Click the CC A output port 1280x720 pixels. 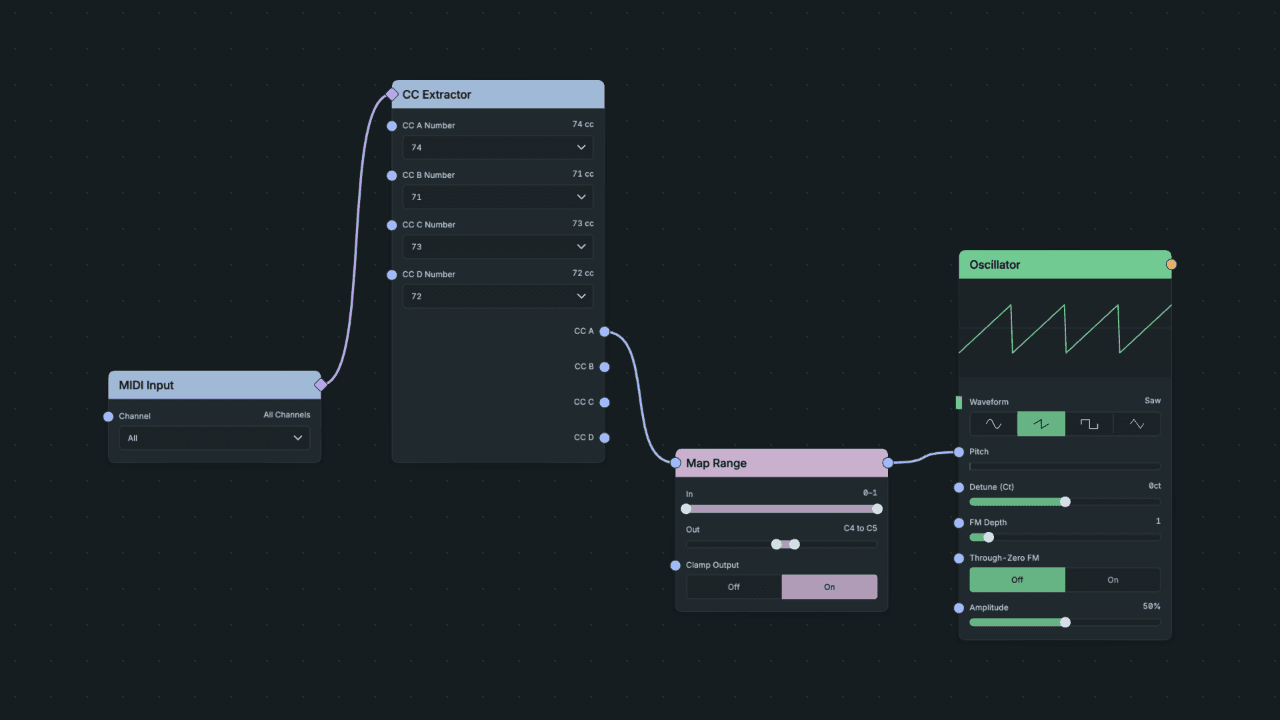[605, 332]
